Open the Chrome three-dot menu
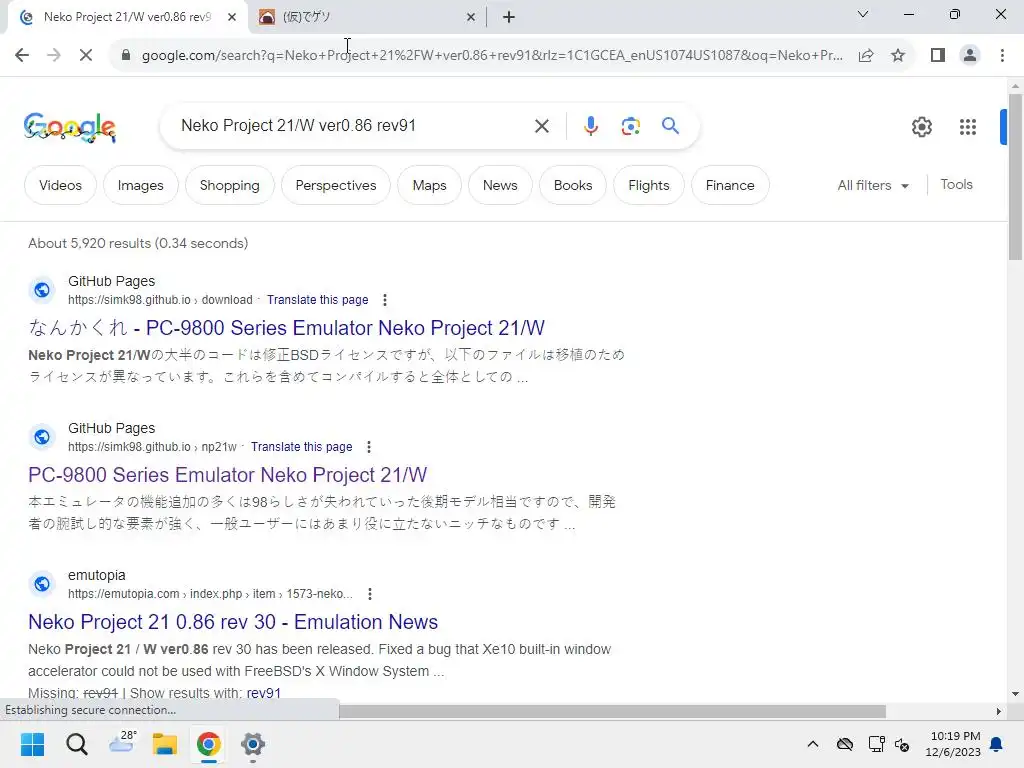Screen dimensions: 1024x768 click(1002, 56)
